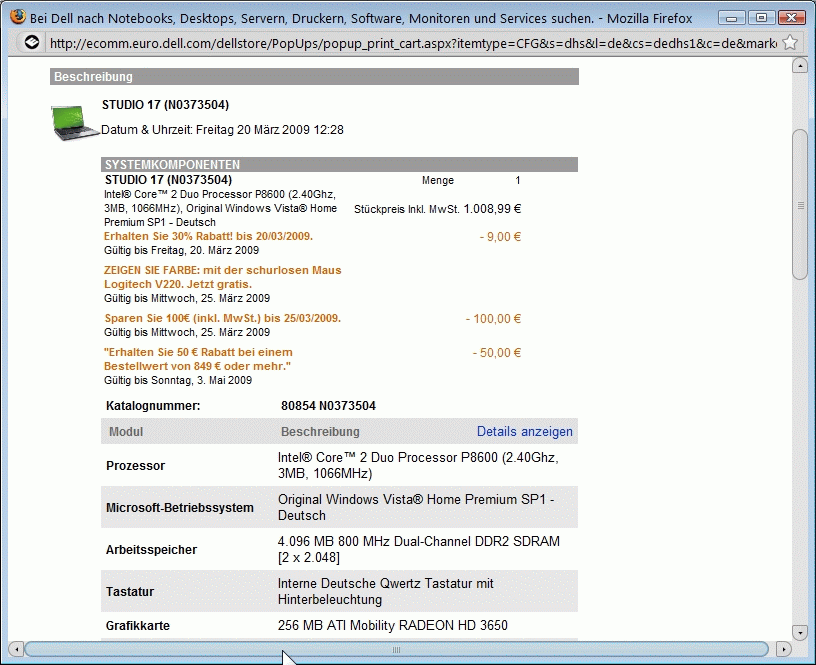The image size is (816, 665).
Task: Click 'Gültig bis Sonntag, 3. Mai 2009'
Action: tap(178, 380)
